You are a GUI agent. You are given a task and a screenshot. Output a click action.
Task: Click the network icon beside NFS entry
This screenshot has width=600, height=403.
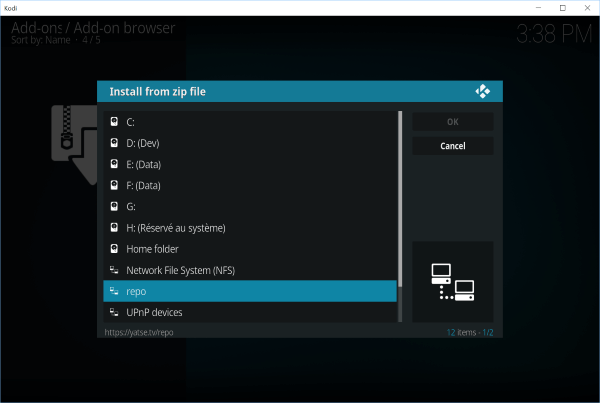click(x=114, y=270)
